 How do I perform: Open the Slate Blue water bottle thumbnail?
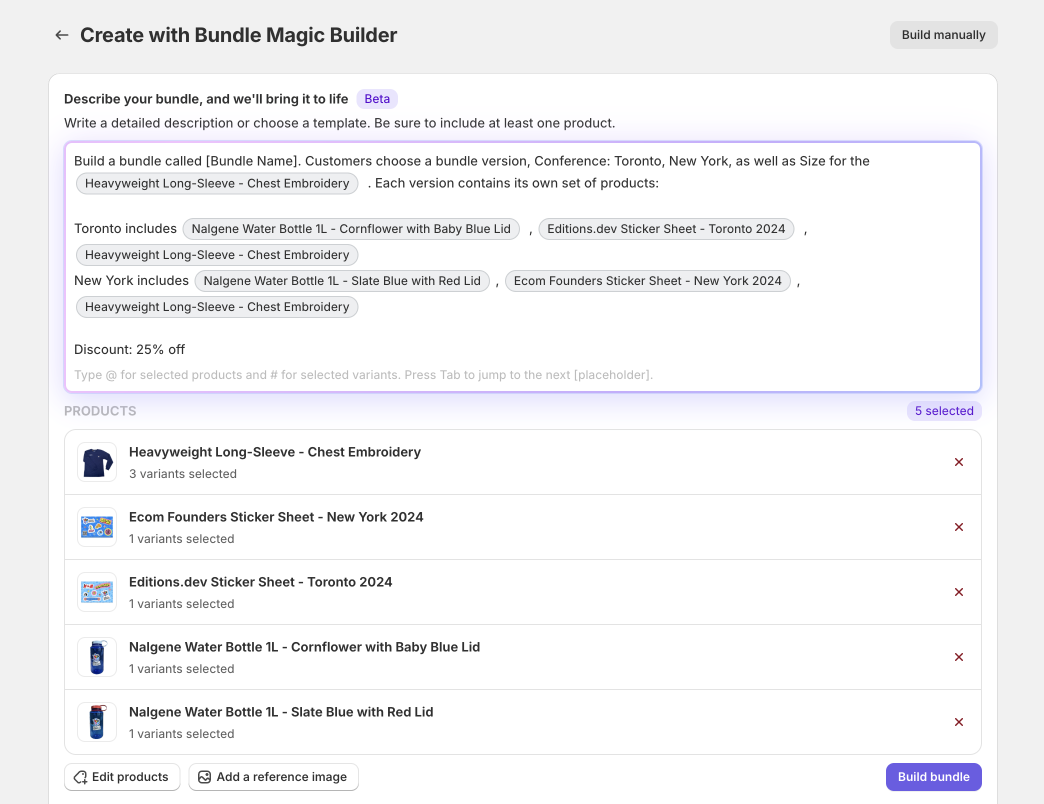[97, 722]
